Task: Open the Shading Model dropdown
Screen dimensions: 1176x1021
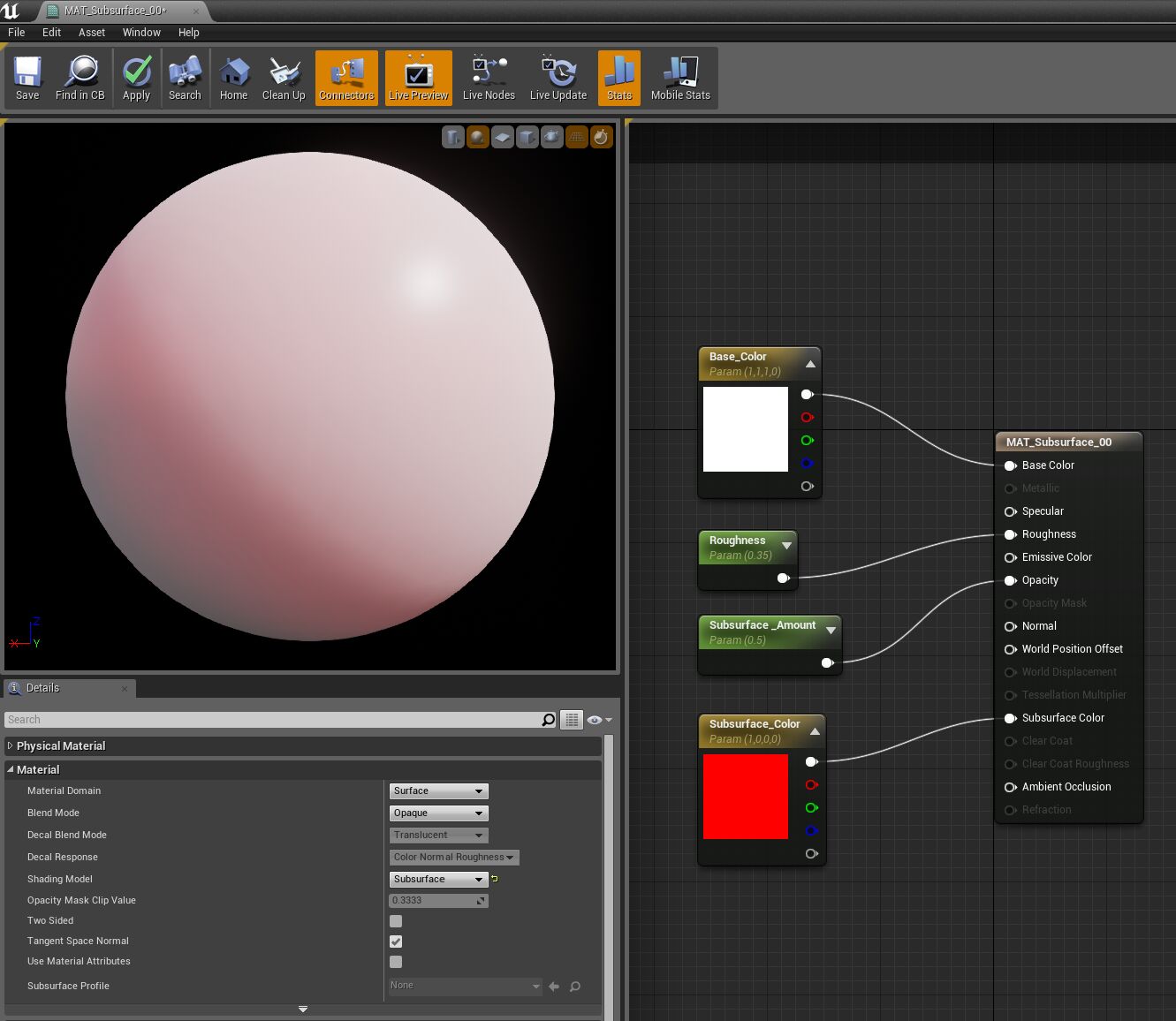Action: click(439, 880)
